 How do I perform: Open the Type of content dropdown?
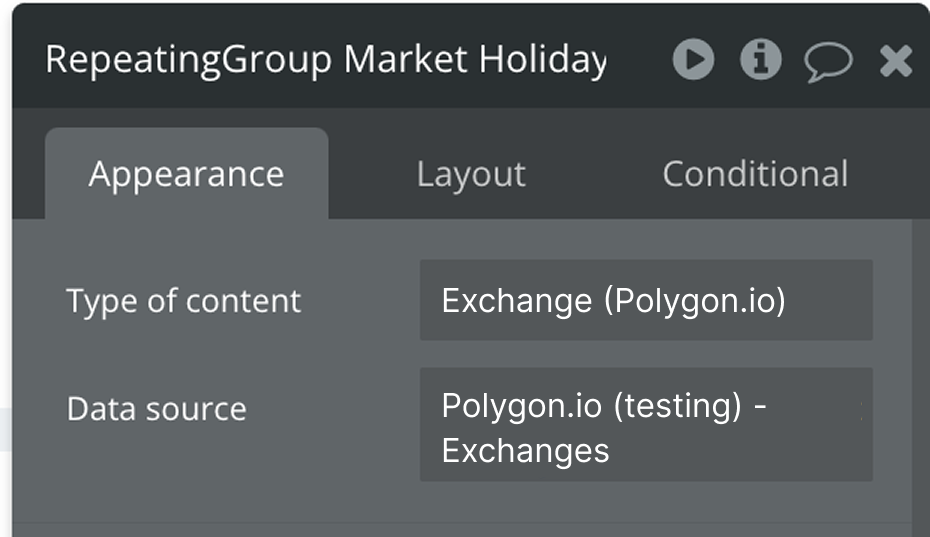(x=646, y=301)
